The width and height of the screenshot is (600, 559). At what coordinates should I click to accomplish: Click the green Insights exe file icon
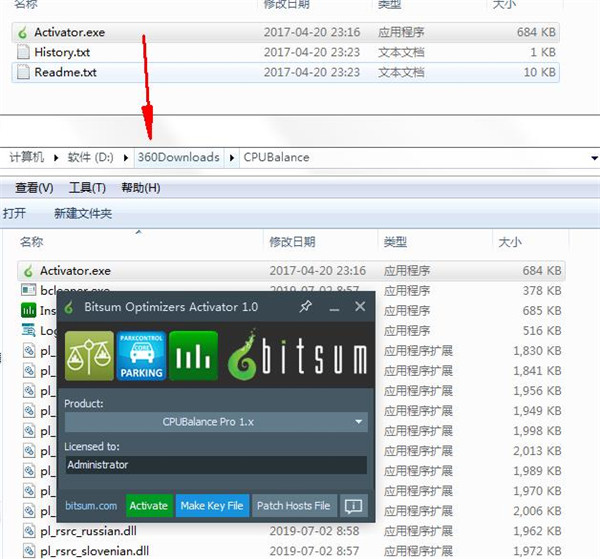(29, 310)
